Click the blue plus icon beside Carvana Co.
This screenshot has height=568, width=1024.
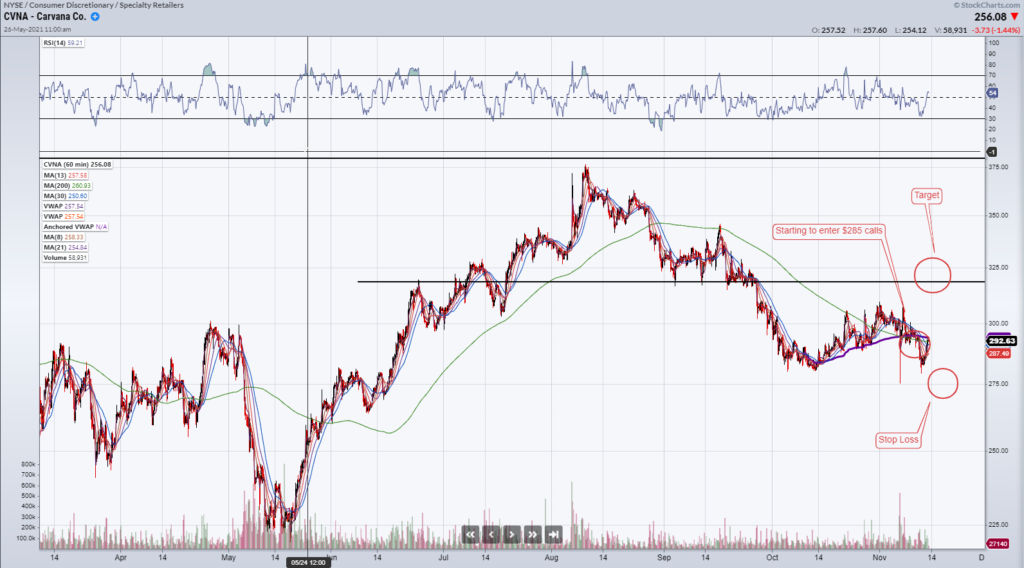(x=95, y=17)
